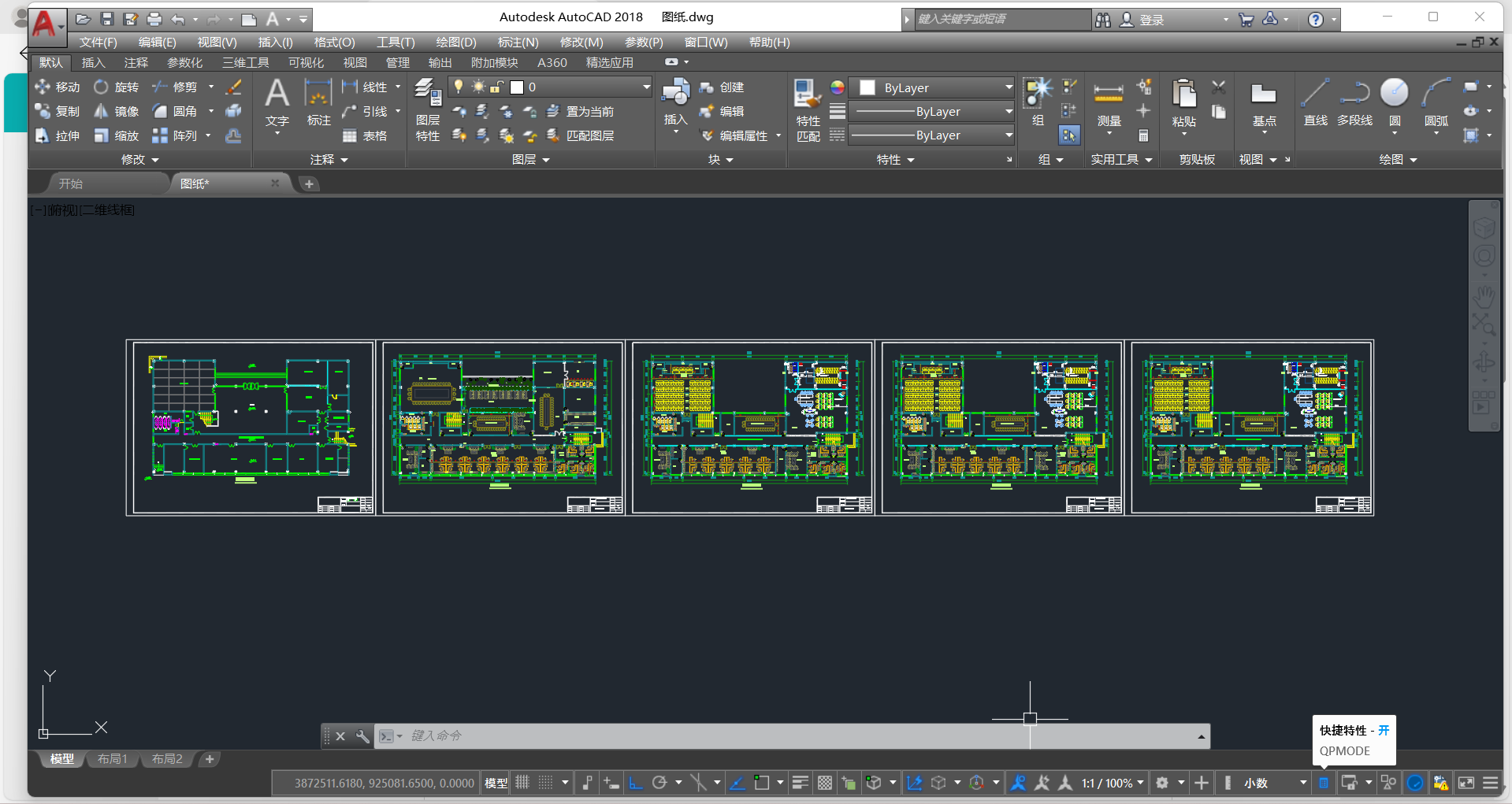Select the Move (移动) tool

click(x=58, y=87)
